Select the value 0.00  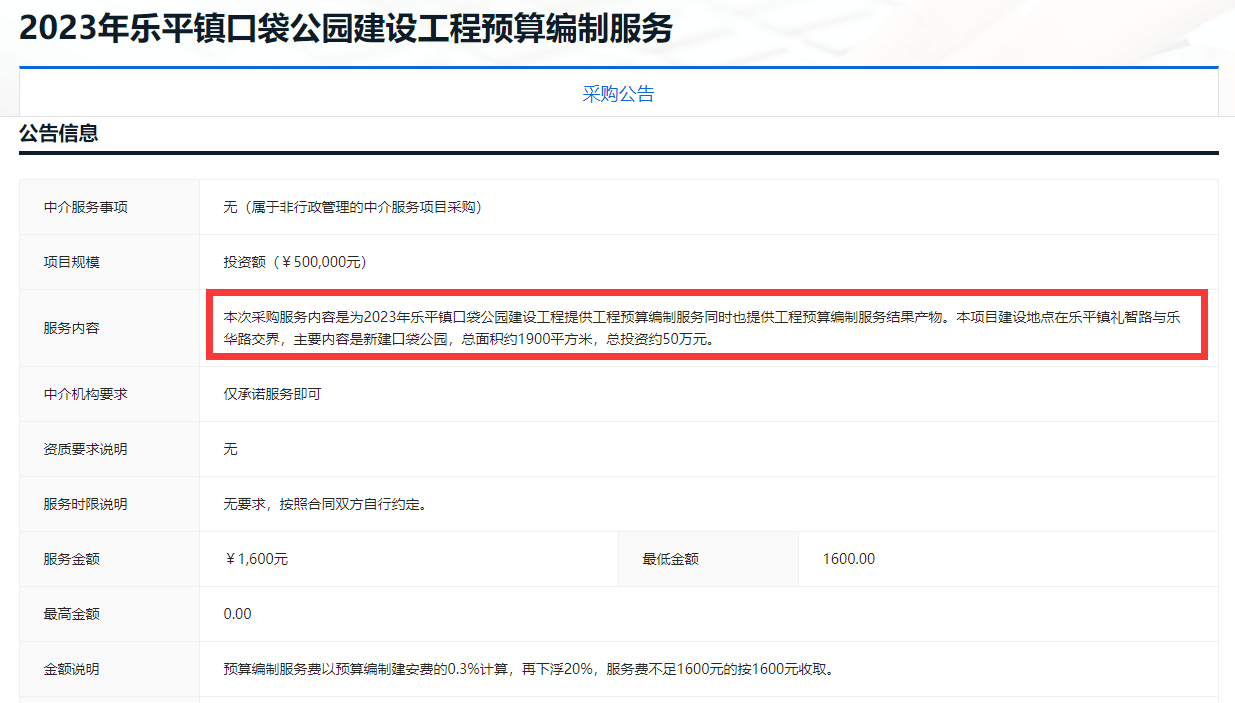tap(238, 614)
